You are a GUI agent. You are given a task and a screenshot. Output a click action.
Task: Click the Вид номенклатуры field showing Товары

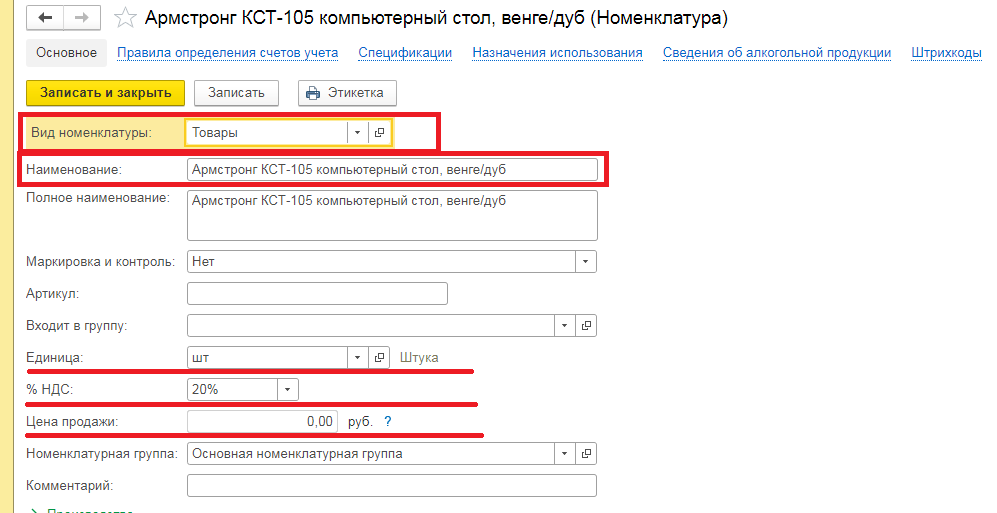point(266,133)
